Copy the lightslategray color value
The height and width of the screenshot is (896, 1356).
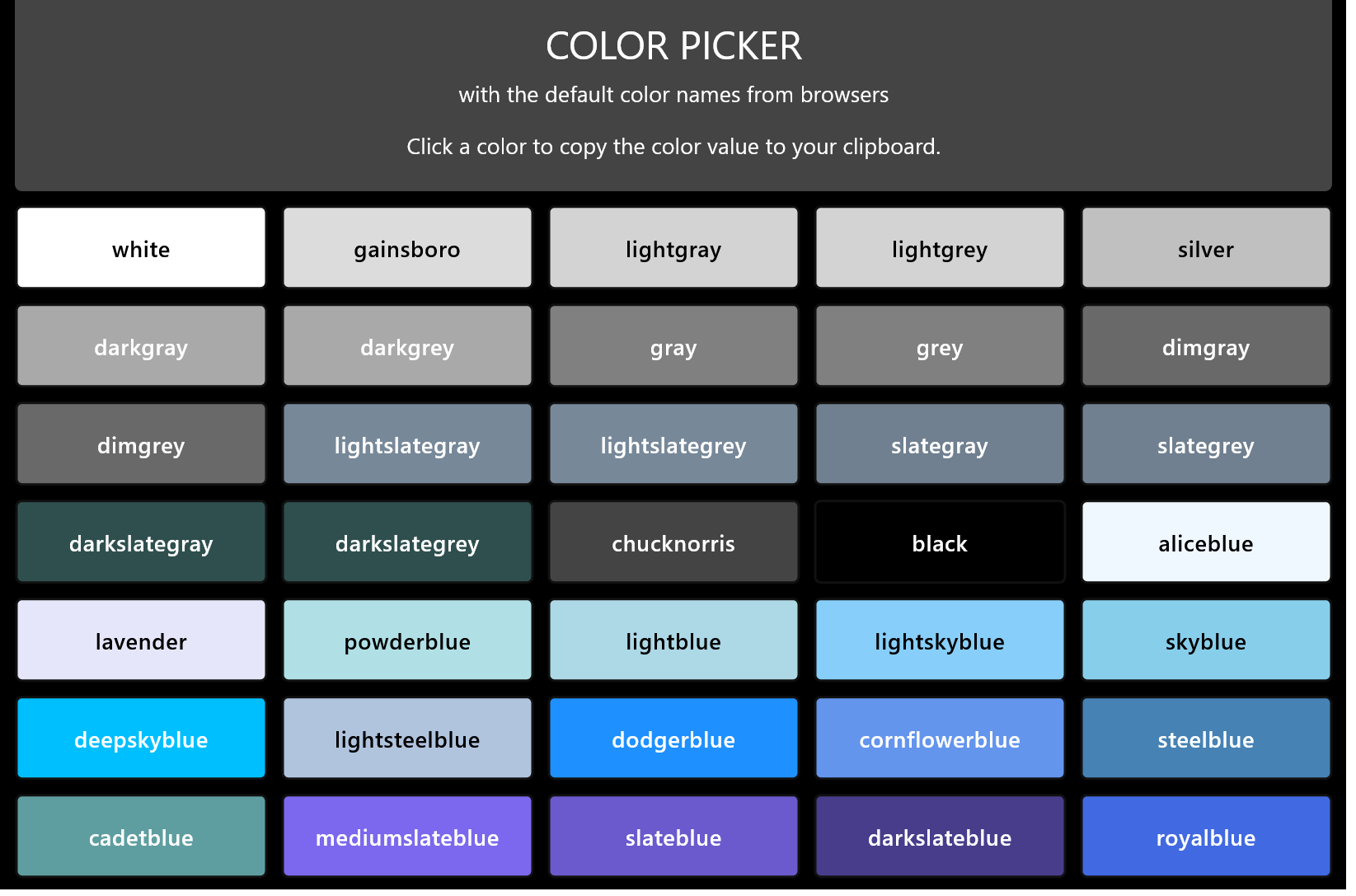click(407, 444)
